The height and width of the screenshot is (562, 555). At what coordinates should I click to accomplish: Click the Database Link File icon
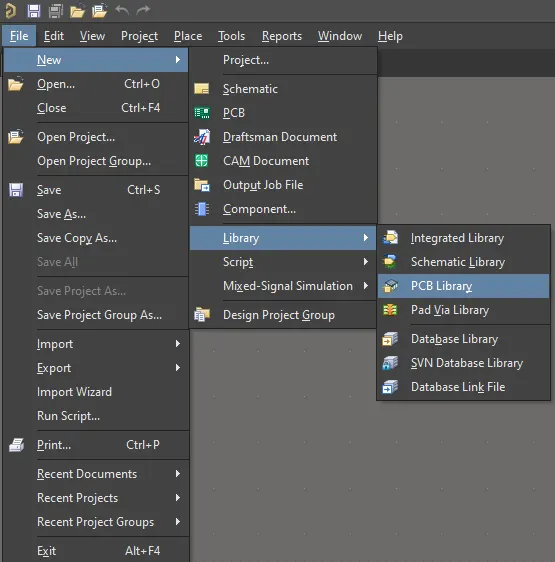pos(390,387)
